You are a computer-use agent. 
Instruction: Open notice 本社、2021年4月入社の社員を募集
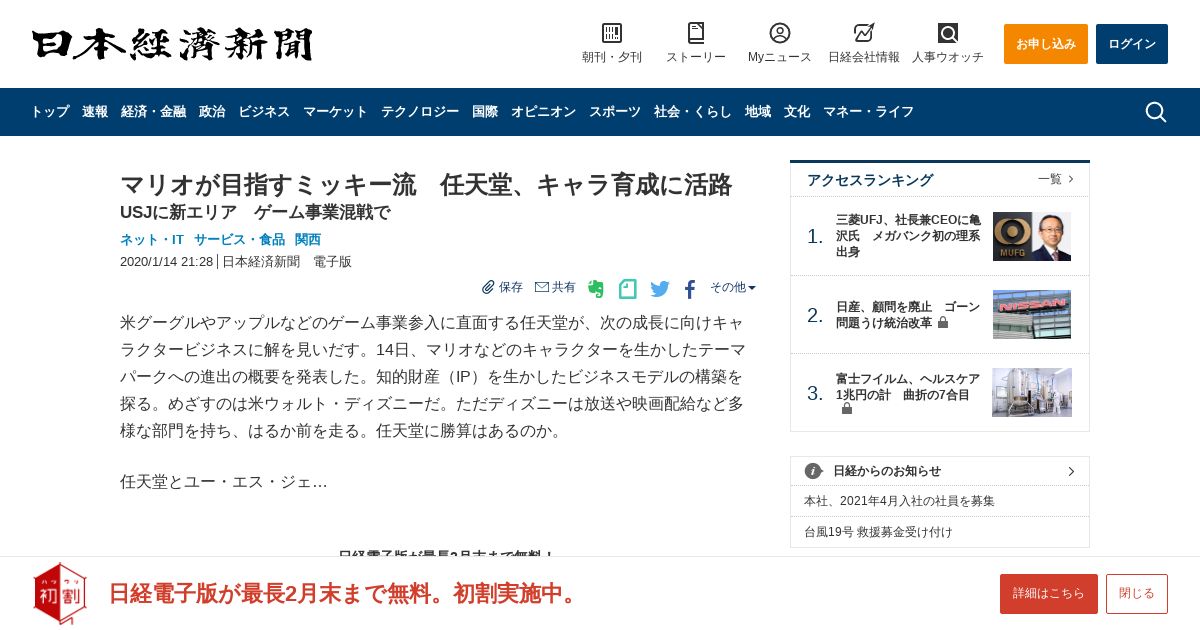point(899,501)
